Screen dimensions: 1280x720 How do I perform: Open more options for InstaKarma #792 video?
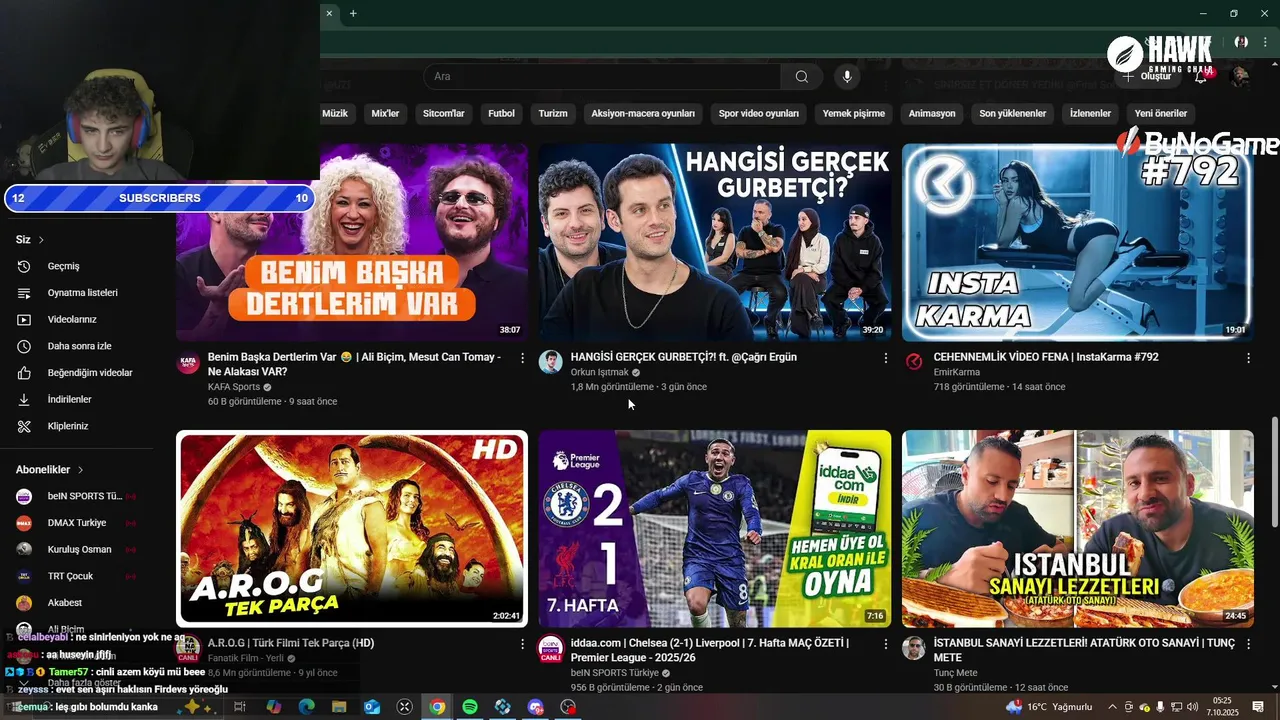coord(1248,358)
